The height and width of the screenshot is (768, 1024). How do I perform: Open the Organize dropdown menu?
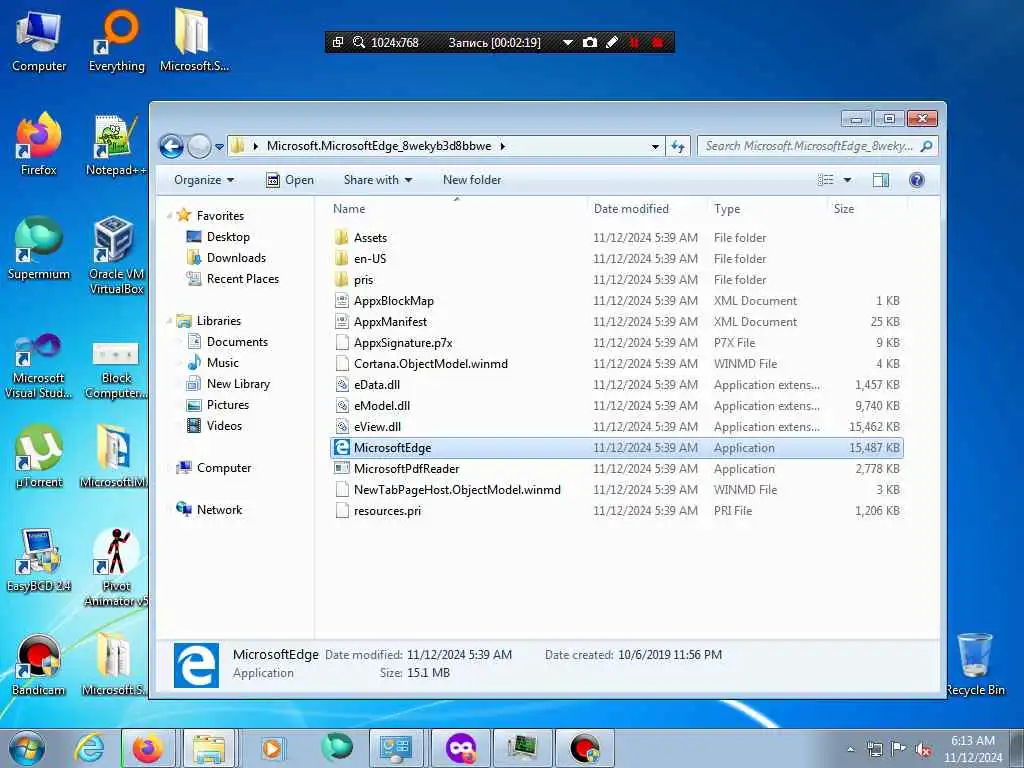coord(204,180)
